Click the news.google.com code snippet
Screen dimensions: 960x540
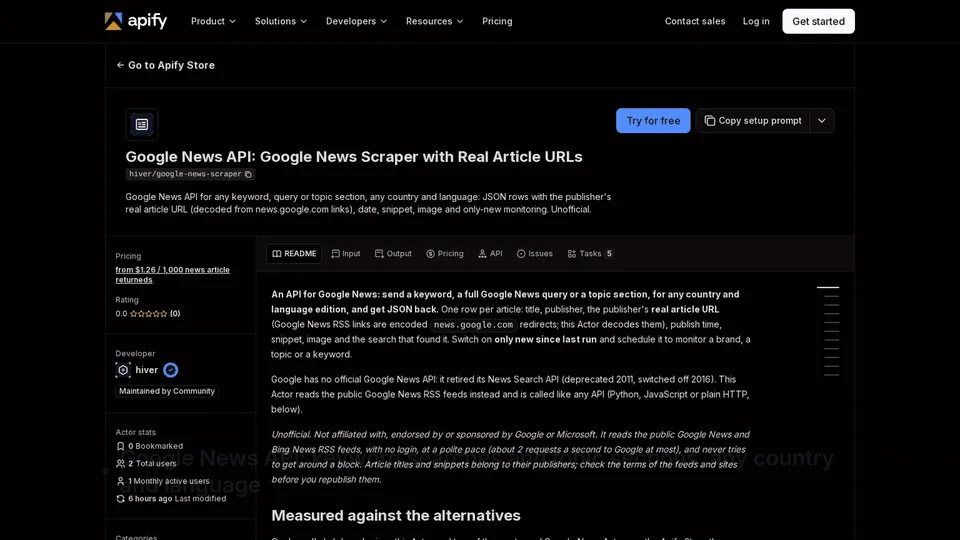point(473,324)
